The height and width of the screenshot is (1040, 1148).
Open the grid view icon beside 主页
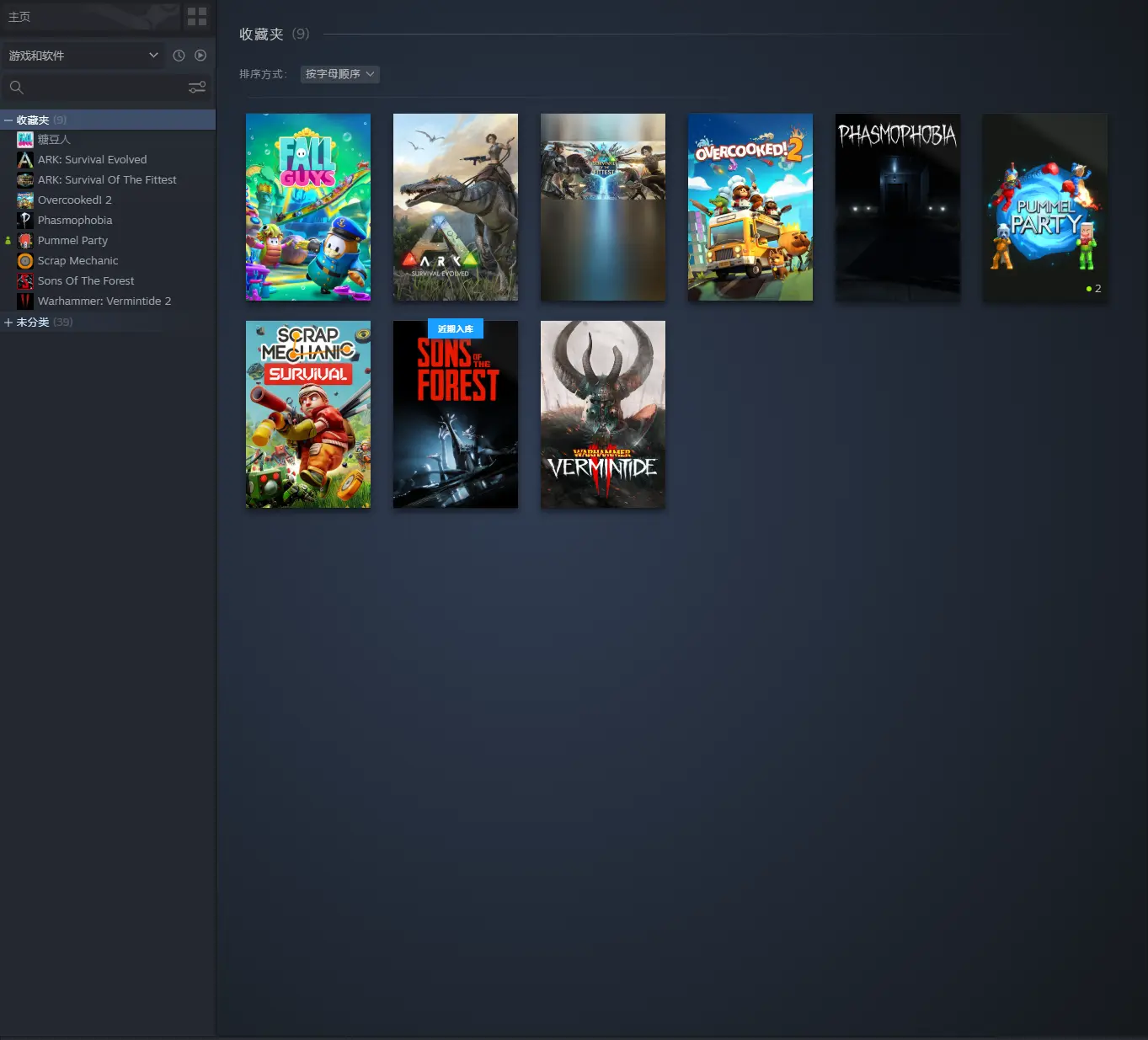[x=197, y=17]
